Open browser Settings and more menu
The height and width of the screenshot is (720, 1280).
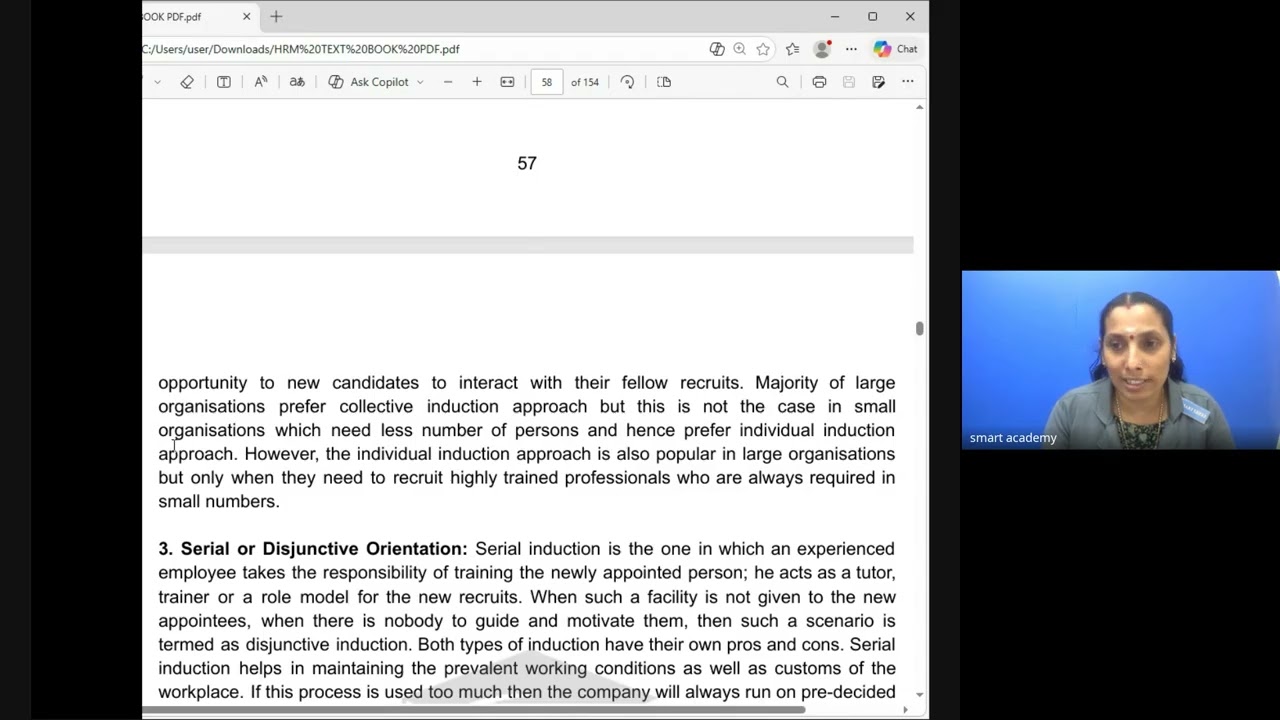851,49
